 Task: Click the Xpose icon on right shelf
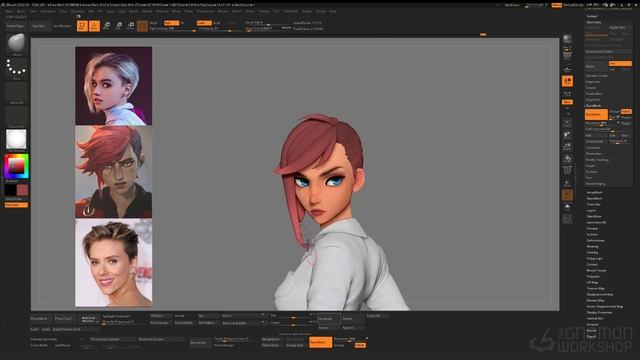(x=567, y=219)
